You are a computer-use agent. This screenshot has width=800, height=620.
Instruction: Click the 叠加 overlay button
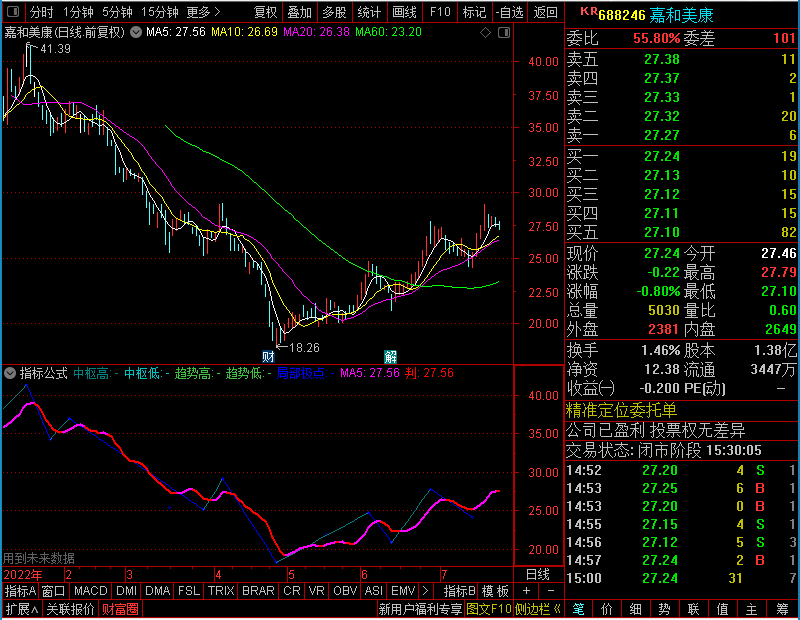tap(299, 12)
